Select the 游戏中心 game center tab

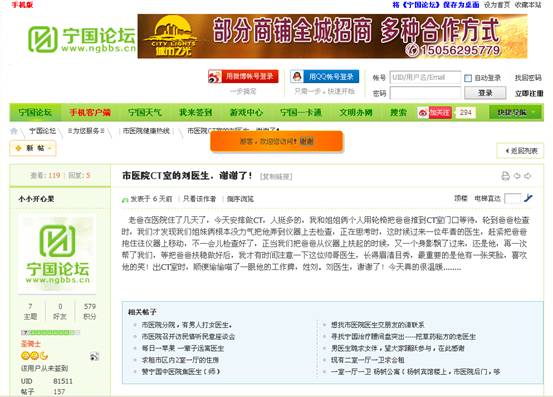pyautogui.click(x=246, y=112)
